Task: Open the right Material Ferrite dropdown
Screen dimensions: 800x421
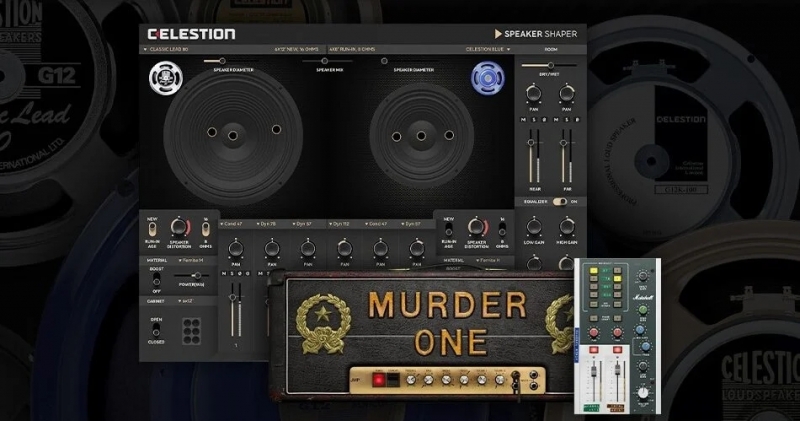Action: pos(489,261)
